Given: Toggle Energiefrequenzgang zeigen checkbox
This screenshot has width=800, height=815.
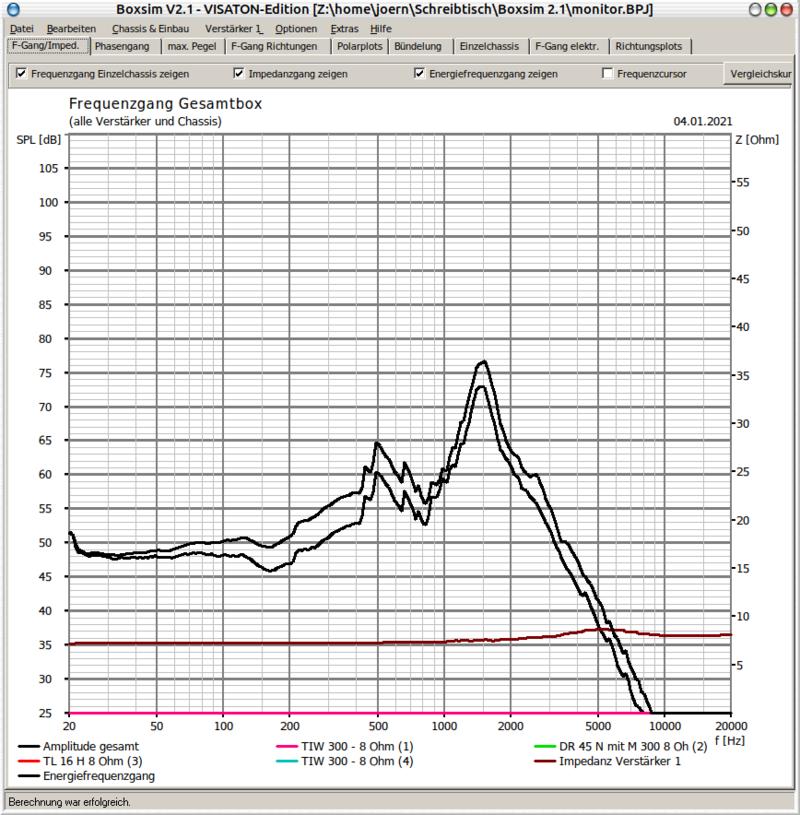Looking at the screenshot, I should 420,74.
